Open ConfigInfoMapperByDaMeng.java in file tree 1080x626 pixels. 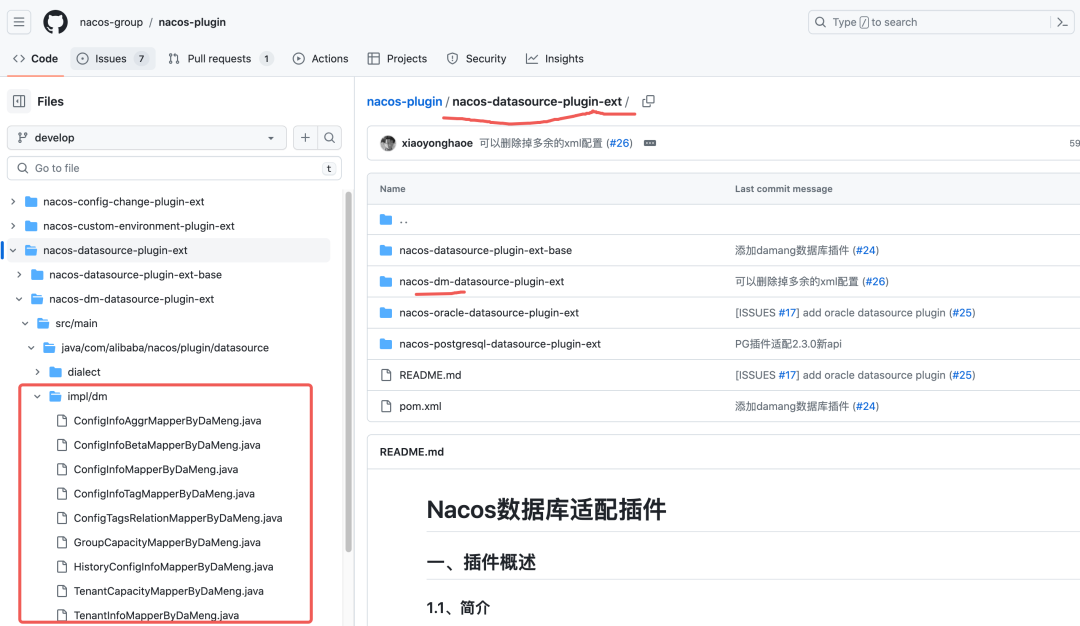(x=155, y=470)
